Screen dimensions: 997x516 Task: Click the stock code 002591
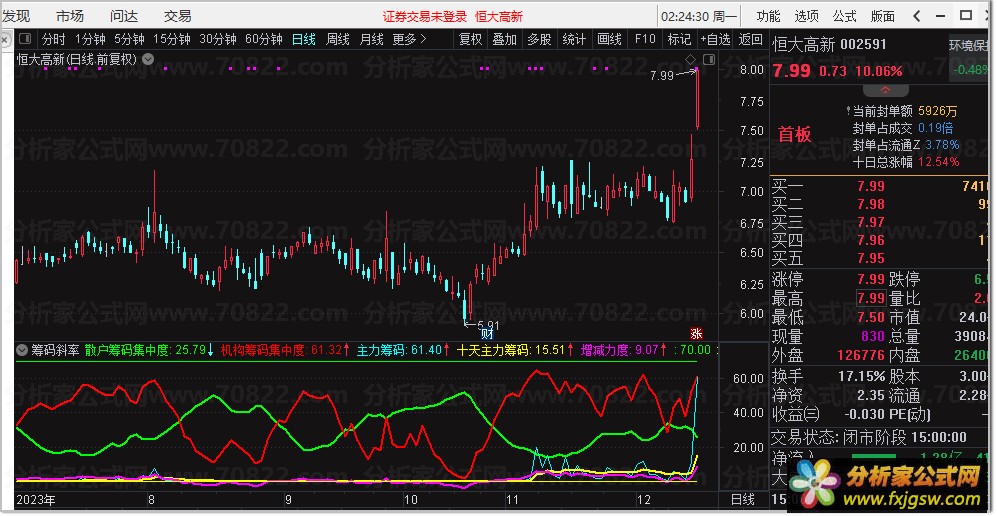point(863,44)
